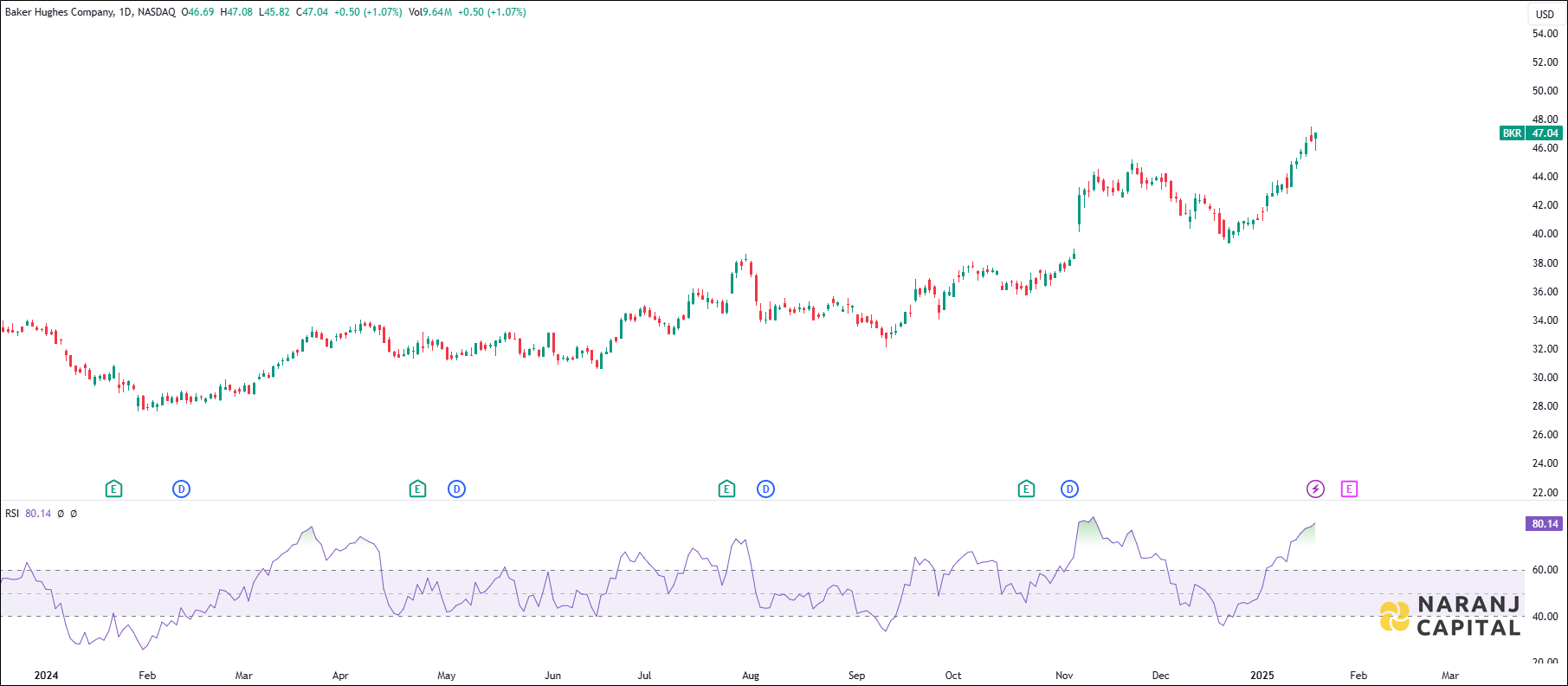This screenshot has height=686, width=1568.
Task: Click the 80.14 value next to RSI legend
Action: (x=38, y=514)
